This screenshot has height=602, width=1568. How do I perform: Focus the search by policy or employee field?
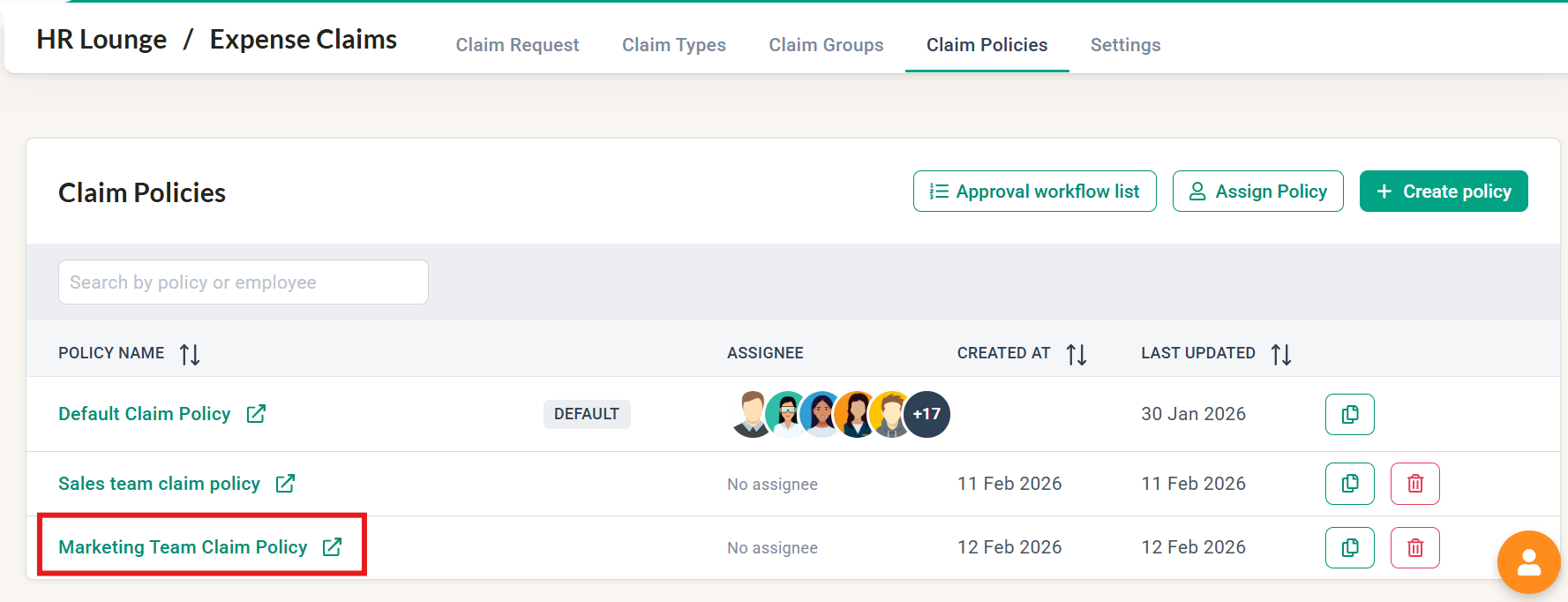coord(244,282)
